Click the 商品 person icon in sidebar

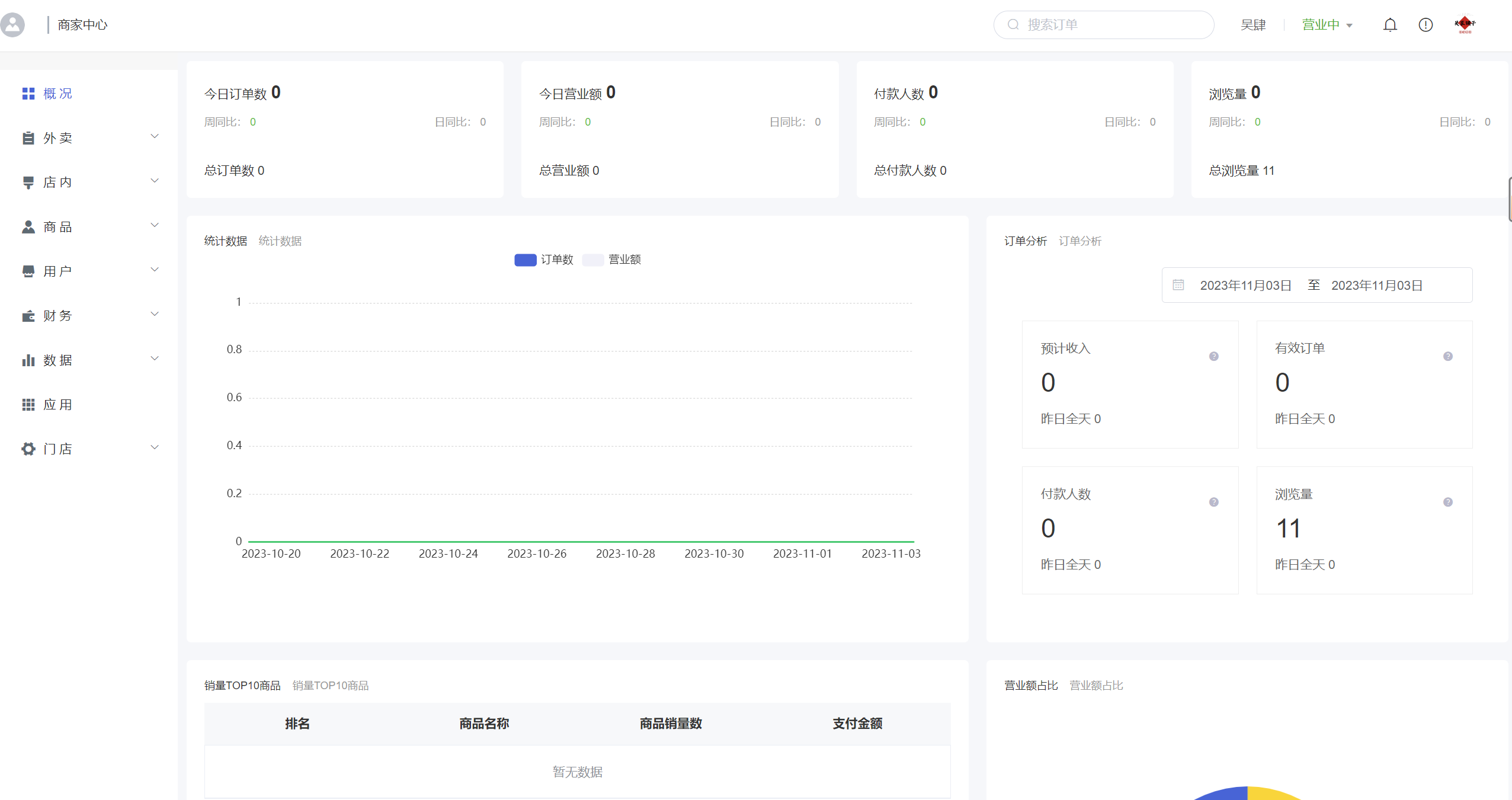click(28, 227)
